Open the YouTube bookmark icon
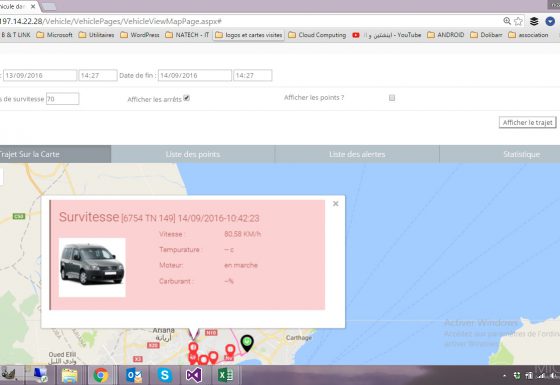The height and width of the screenshot is (385, 560). coord(356,35)
